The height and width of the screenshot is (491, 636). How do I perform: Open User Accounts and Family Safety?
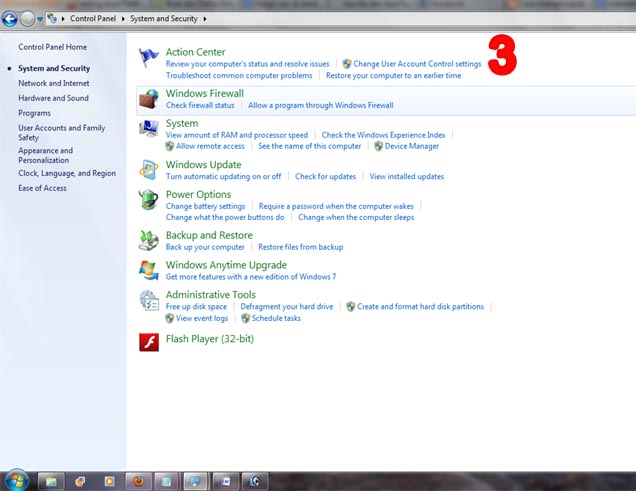(x=61, y=133)
